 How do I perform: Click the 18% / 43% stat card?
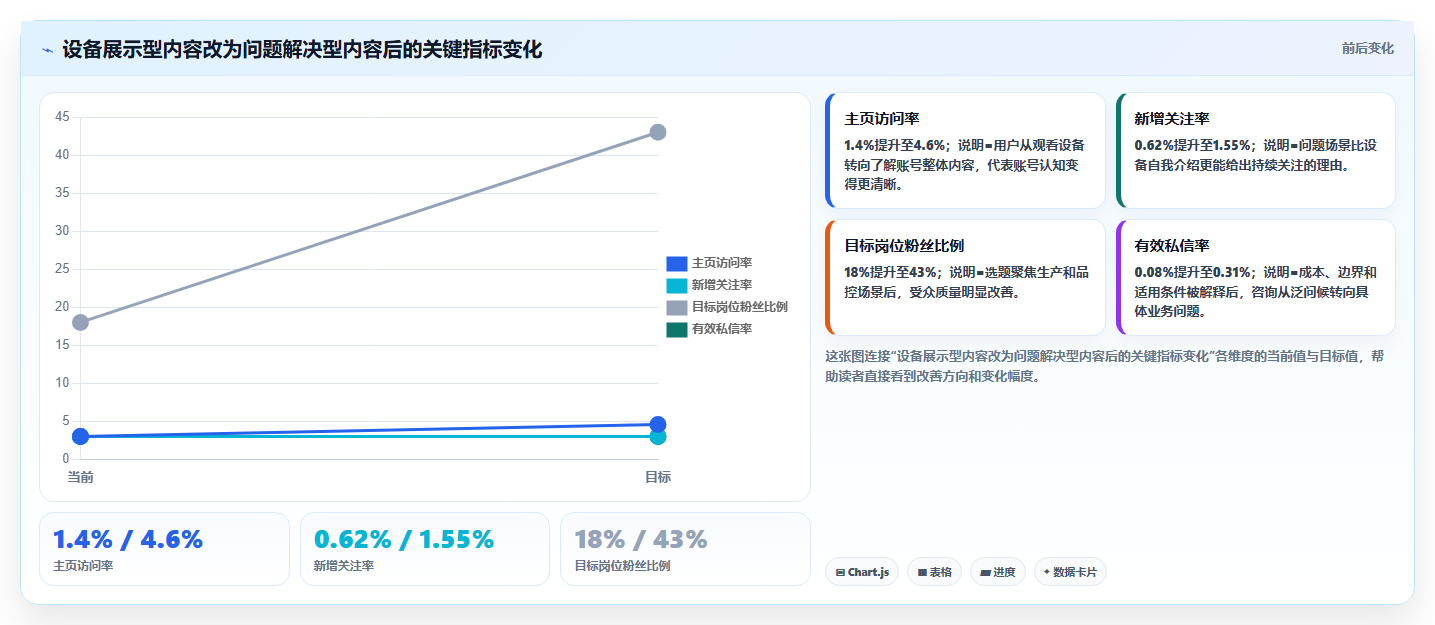click(685, 549)
